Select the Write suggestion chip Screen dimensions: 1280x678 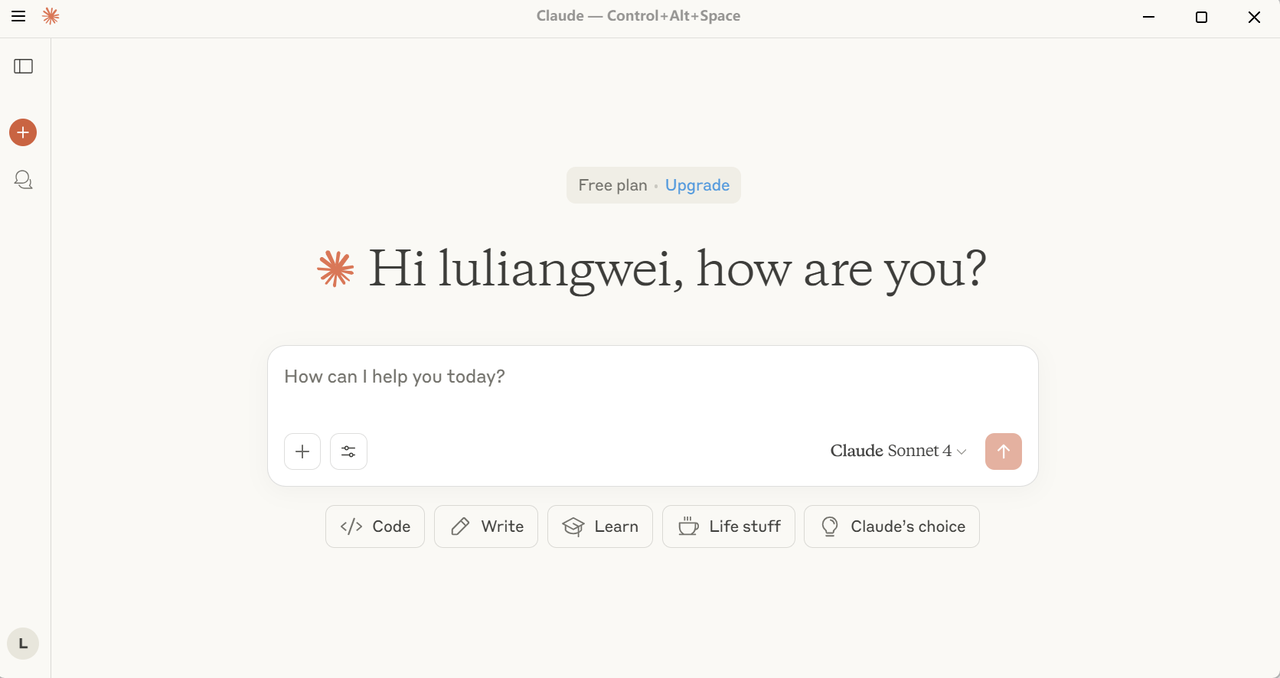click(x=486, y=526)
